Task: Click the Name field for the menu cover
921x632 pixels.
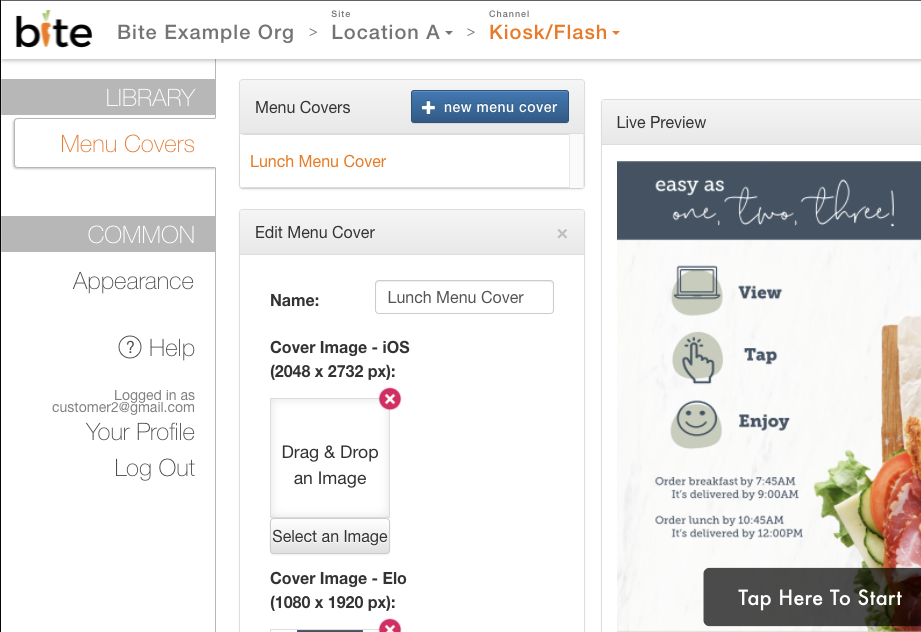Action: (463, 297)
